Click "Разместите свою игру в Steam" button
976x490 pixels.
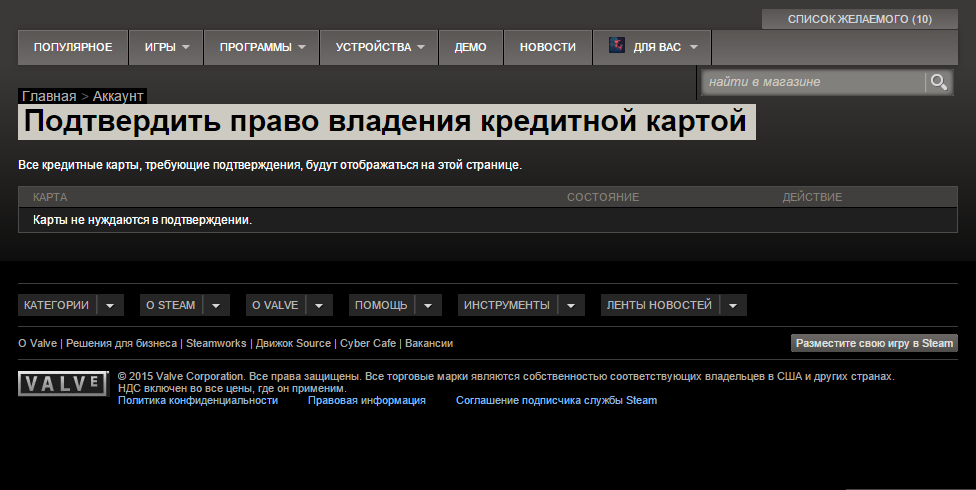pos(874,343)
